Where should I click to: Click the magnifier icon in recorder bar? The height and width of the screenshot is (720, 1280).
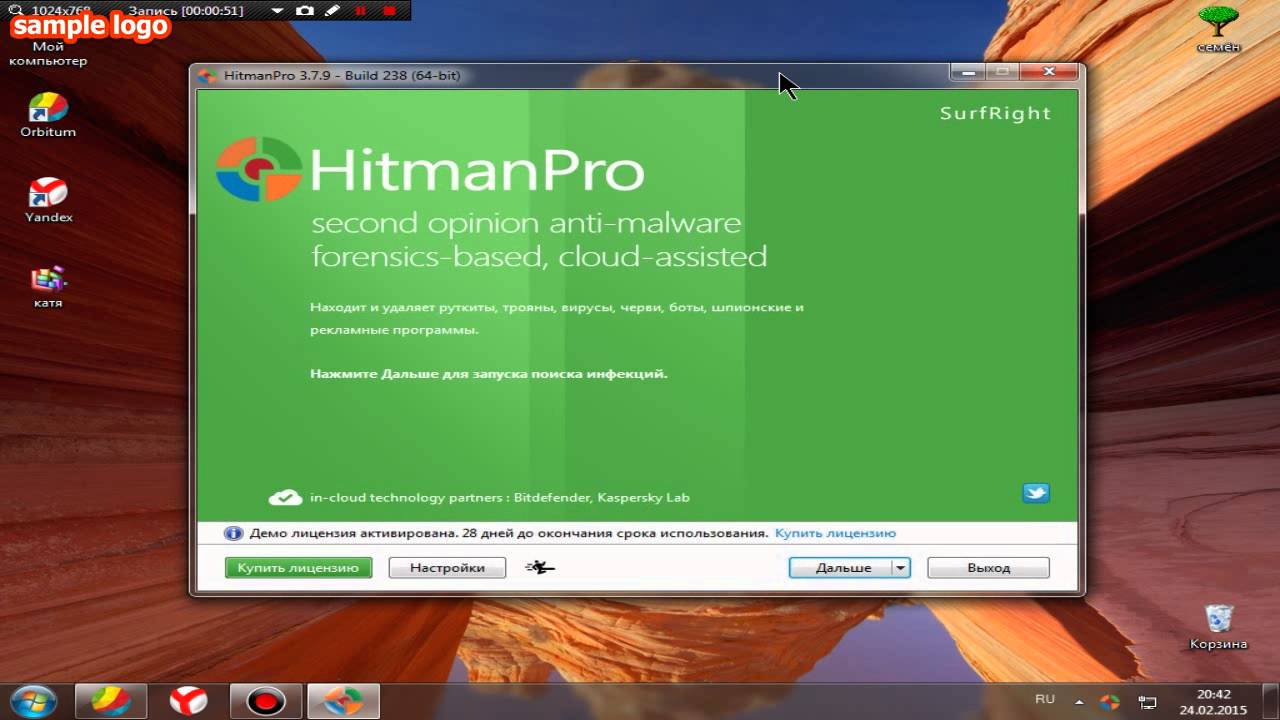point(15,10)
